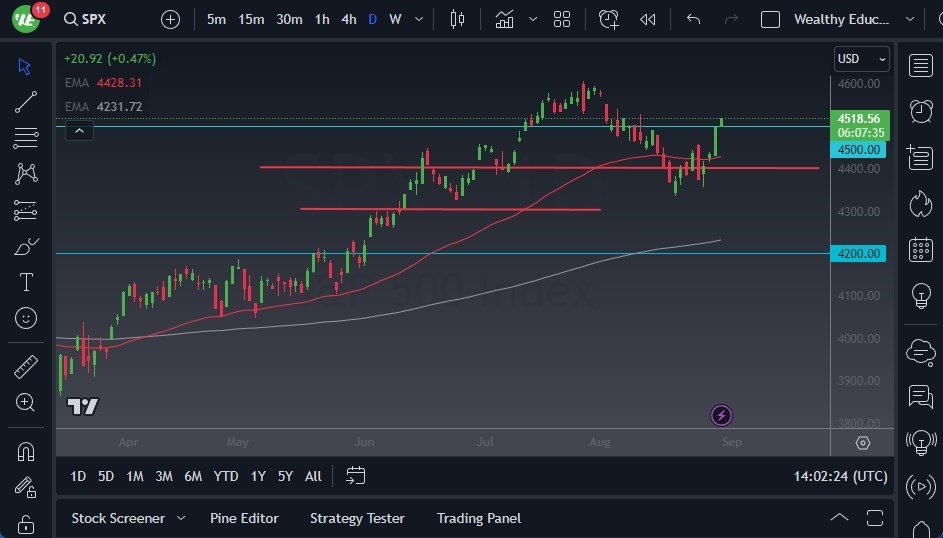Expand more timeframe intervals chevron
943x538 pixels.
coord(419,19)
